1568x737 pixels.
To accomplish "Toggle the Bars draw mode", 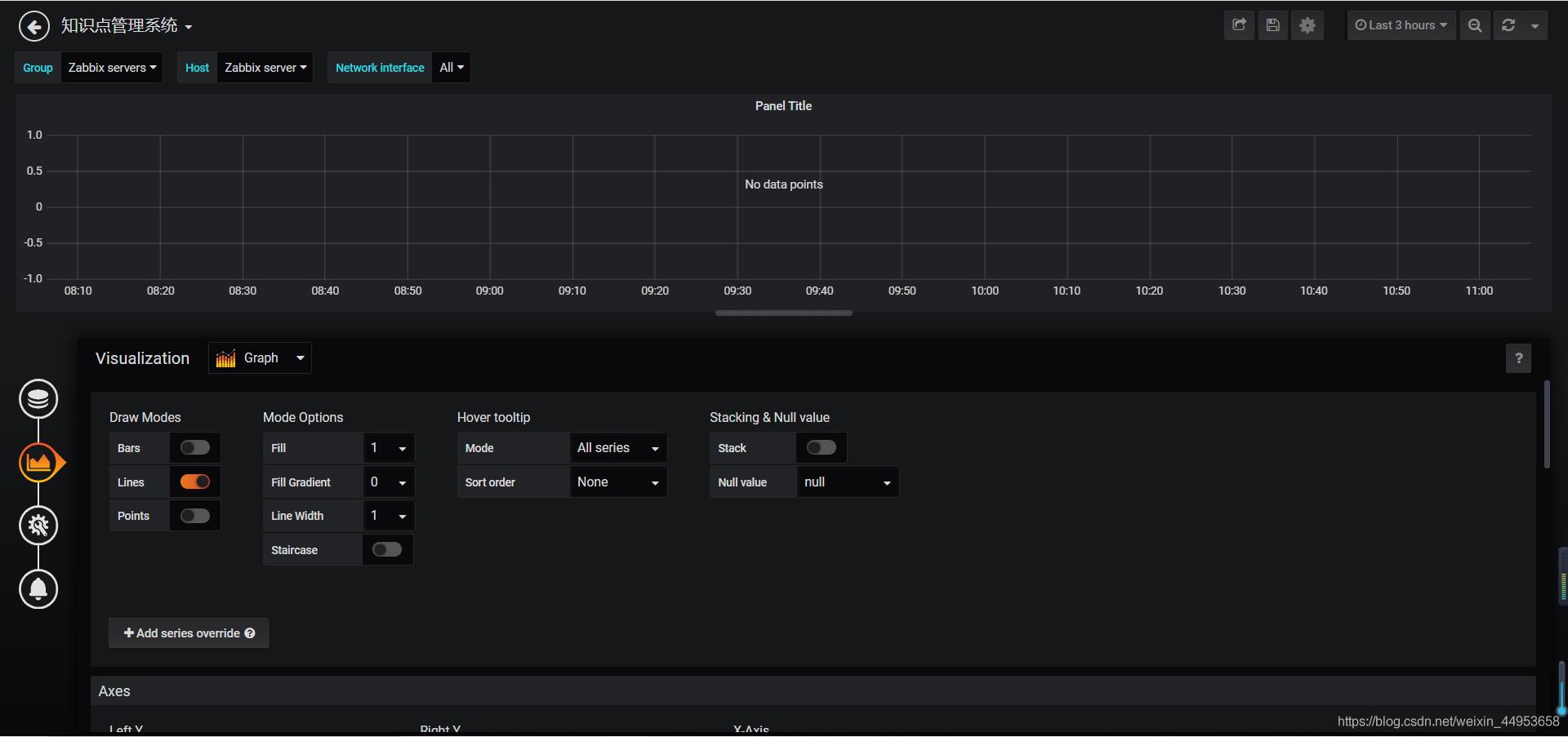I will [195, 447].
